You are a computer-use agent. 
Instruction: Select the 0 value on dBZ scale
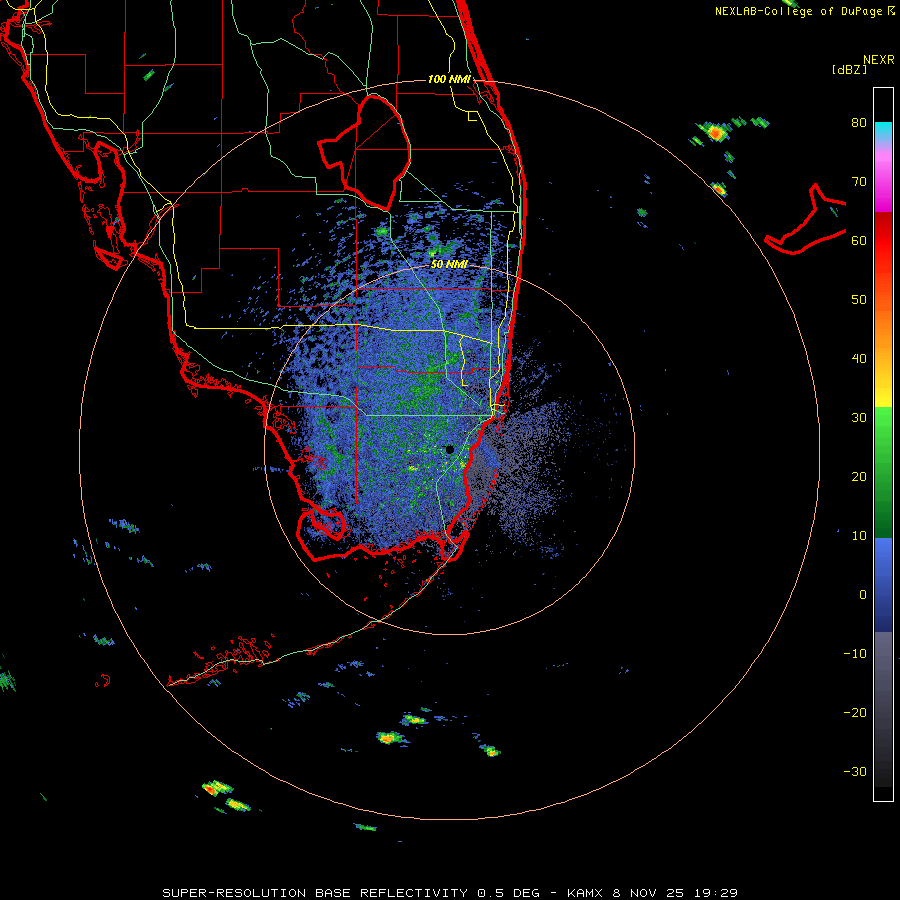coord(863,595)
